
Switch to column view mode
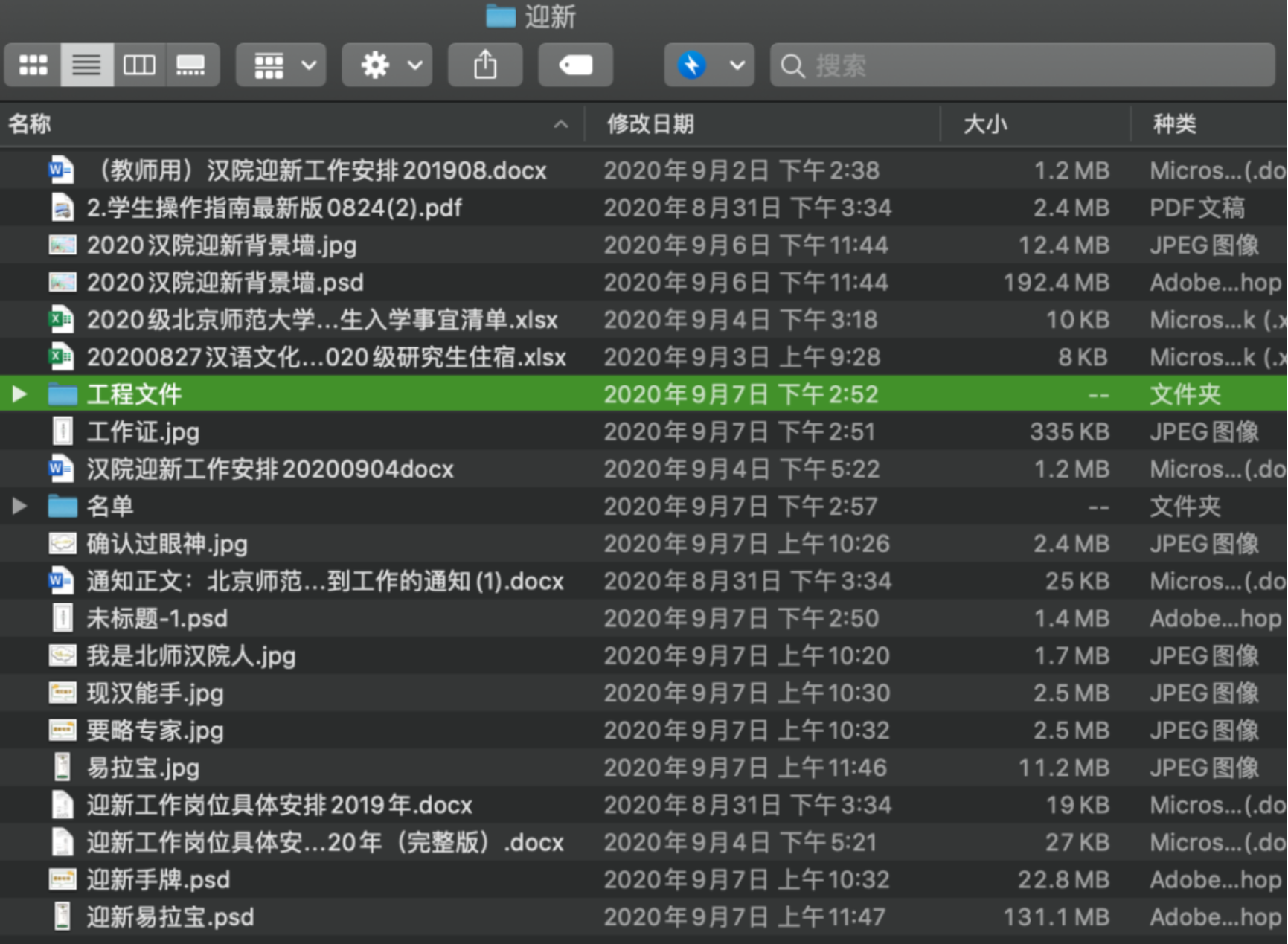[139, 65]
